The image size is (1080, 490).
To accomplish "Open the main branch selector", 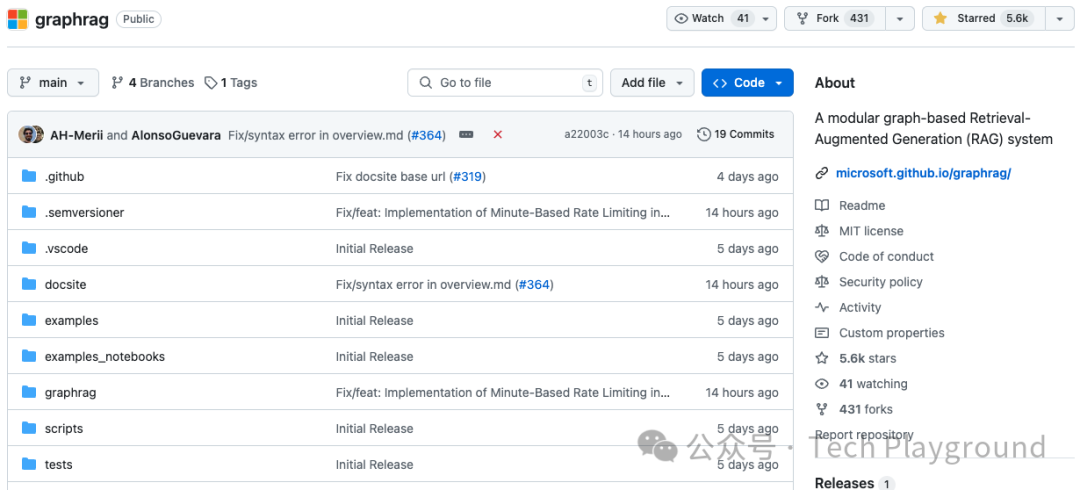I will pyautogui.click(x=53, y=83).
